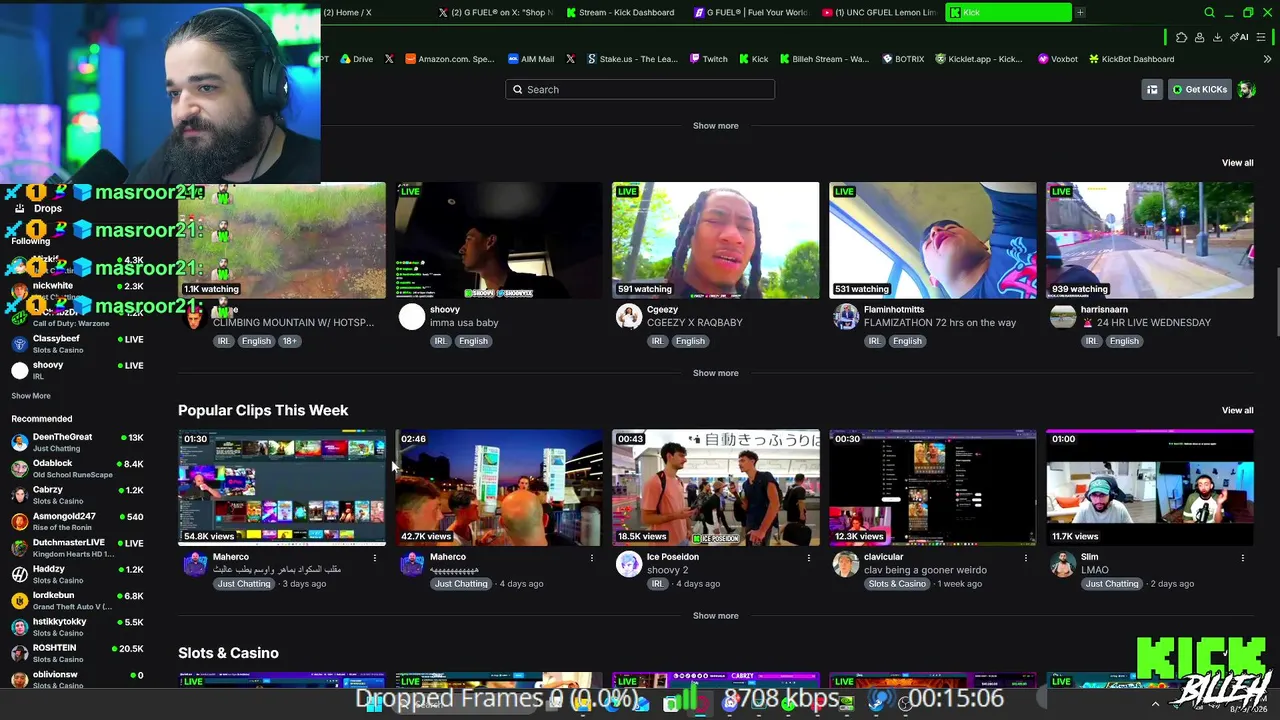Switch to Stream - Kick Dashboard tab
This screenshot has width=1280, height=720.
pyautogui.click(x=621, y=13)
